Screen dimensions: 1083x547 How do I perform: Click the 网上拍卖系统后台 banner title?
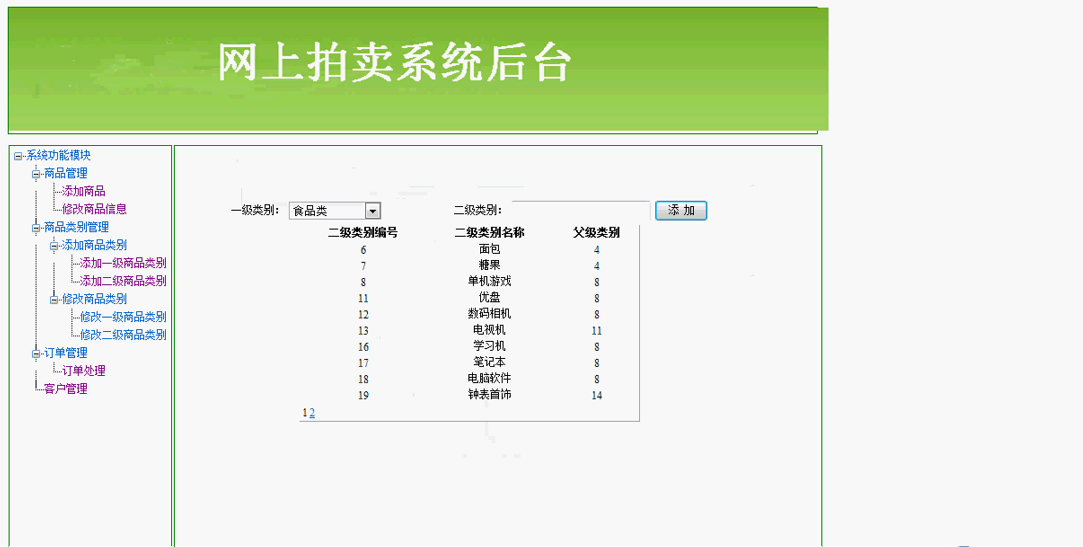coord(394,64)
